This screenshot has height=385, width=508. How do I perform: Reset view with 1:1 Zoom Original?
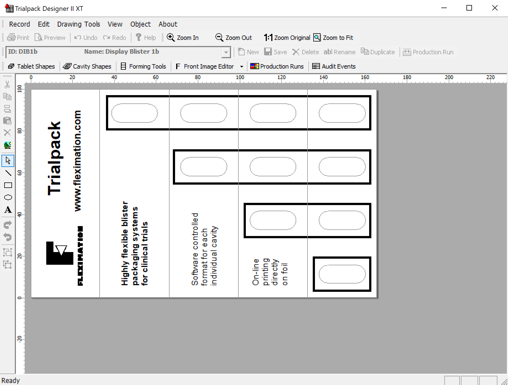click(x=287, y=38)
